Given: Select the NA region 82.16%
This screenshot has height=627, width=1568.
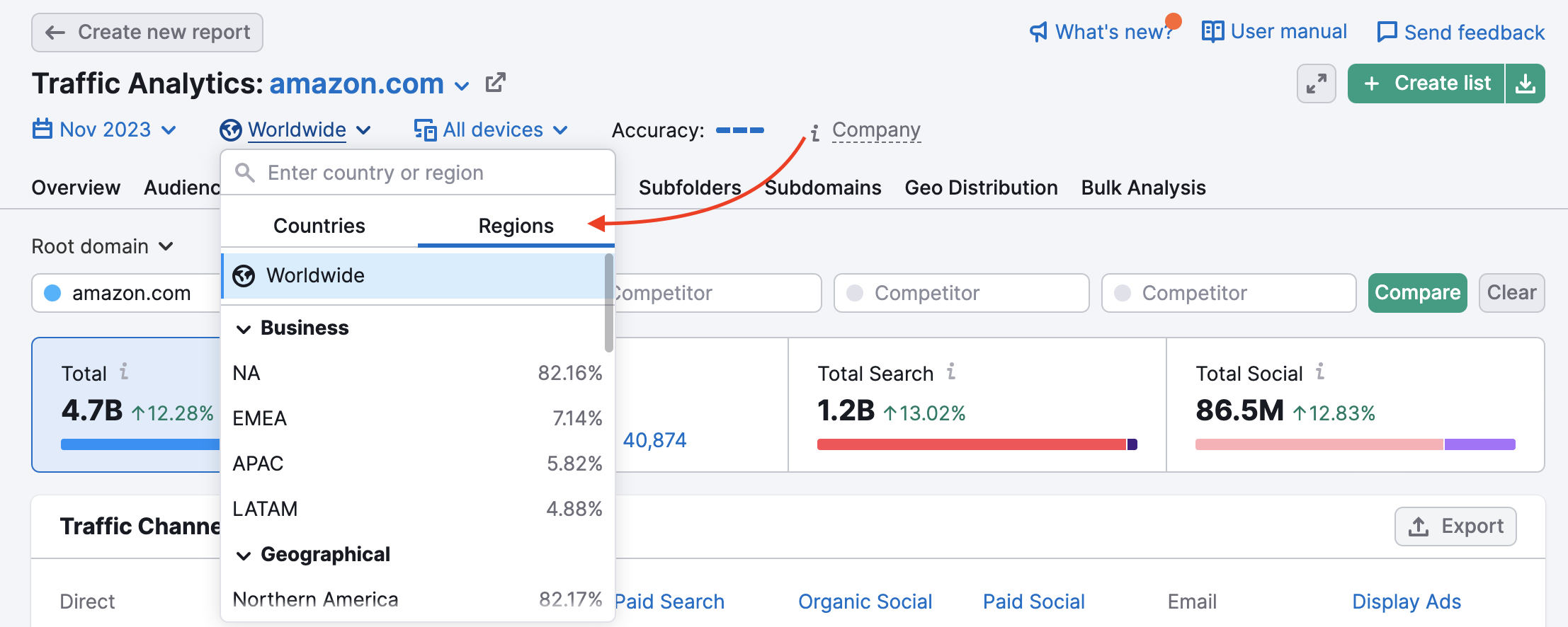Looking at the screenshot, I should 418,373.
